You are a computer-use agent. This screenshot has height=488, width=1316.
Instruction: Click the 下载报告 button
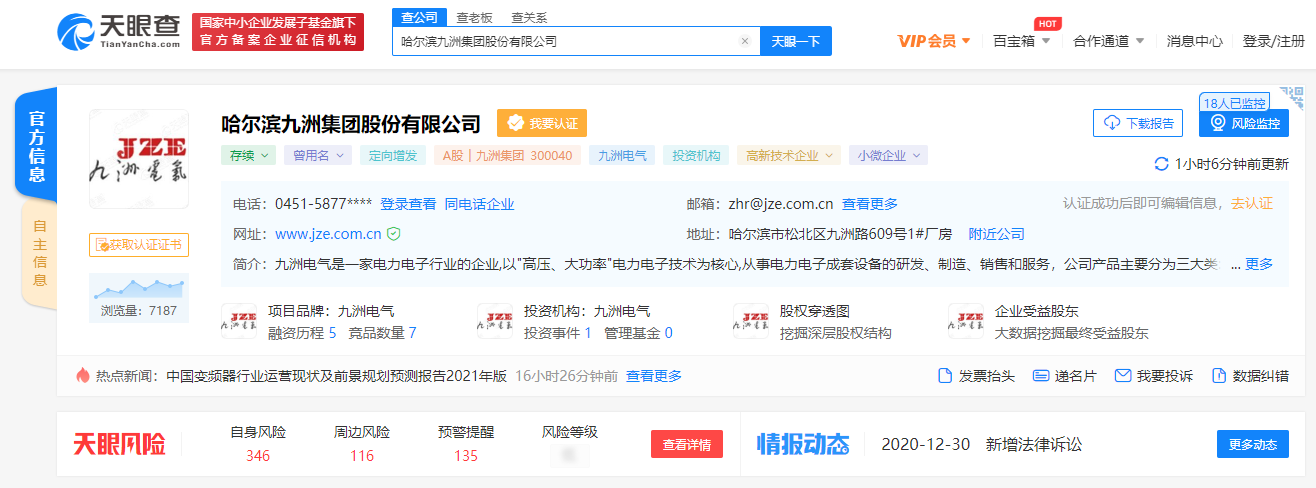pos(1138,123)
